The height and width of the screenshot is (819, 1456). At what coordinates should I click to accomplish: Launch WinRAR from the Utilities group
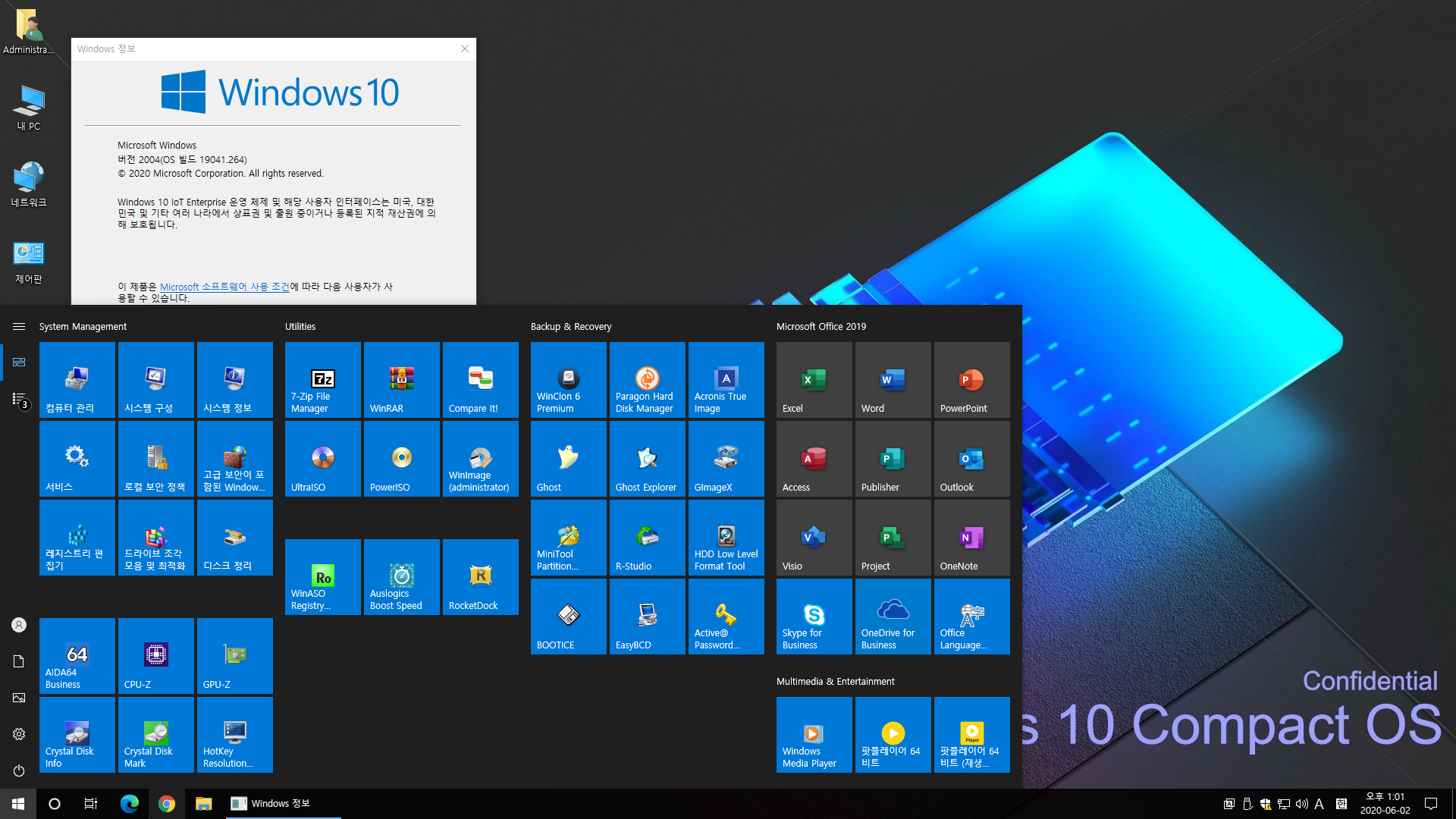point(402,380)
